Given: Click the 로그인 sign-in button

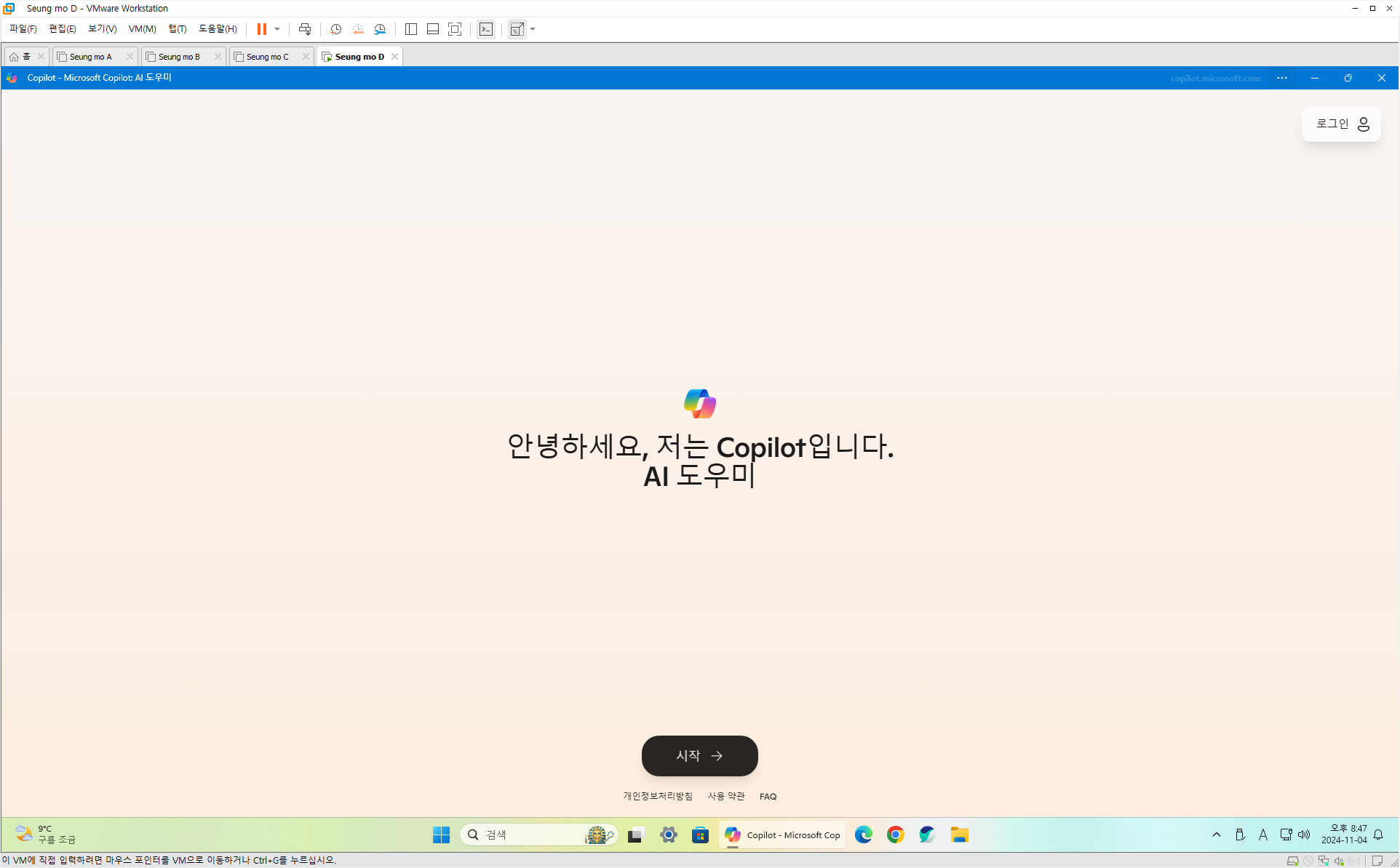Looking at the screenshot, I should pos(1341,124).
